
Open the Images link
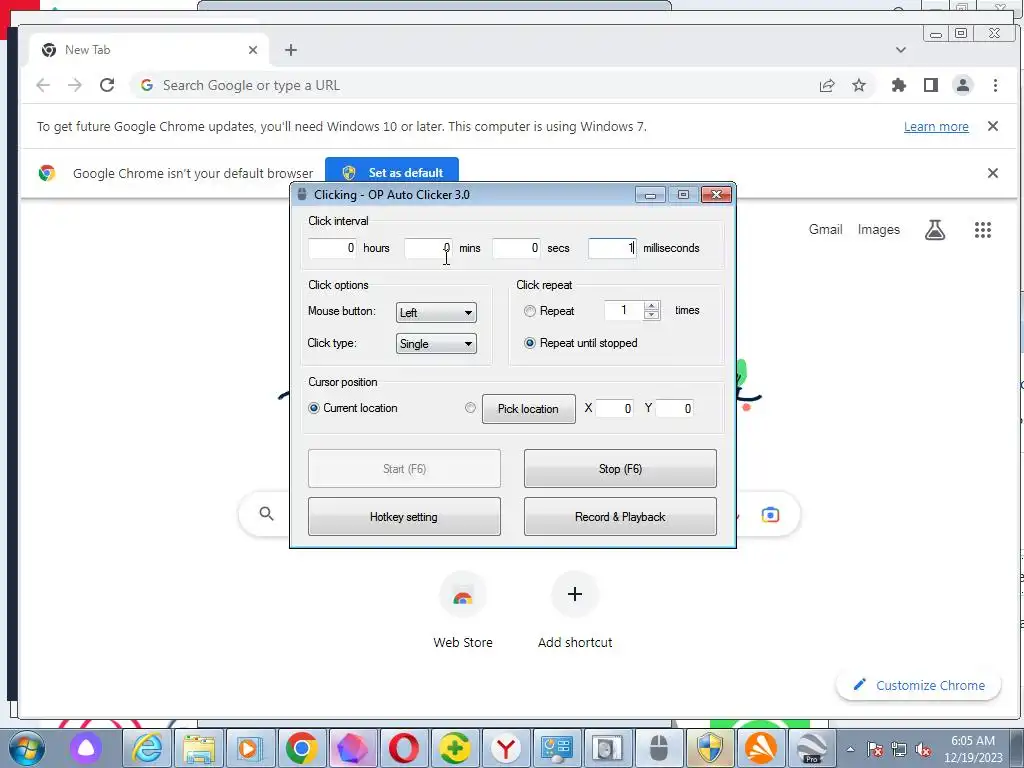pos(878,230)
